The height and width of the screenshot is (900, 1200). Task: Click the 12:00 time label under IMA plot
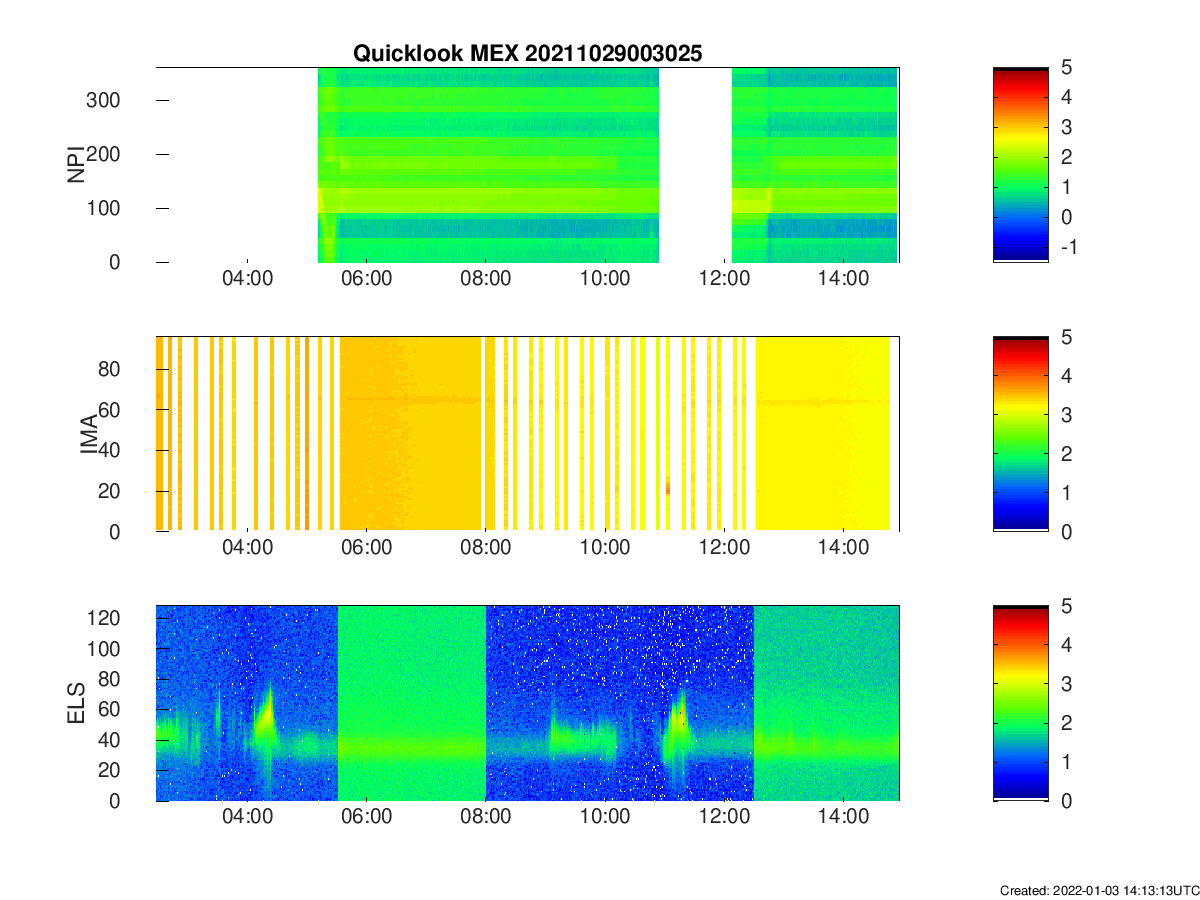coord(724,549)
